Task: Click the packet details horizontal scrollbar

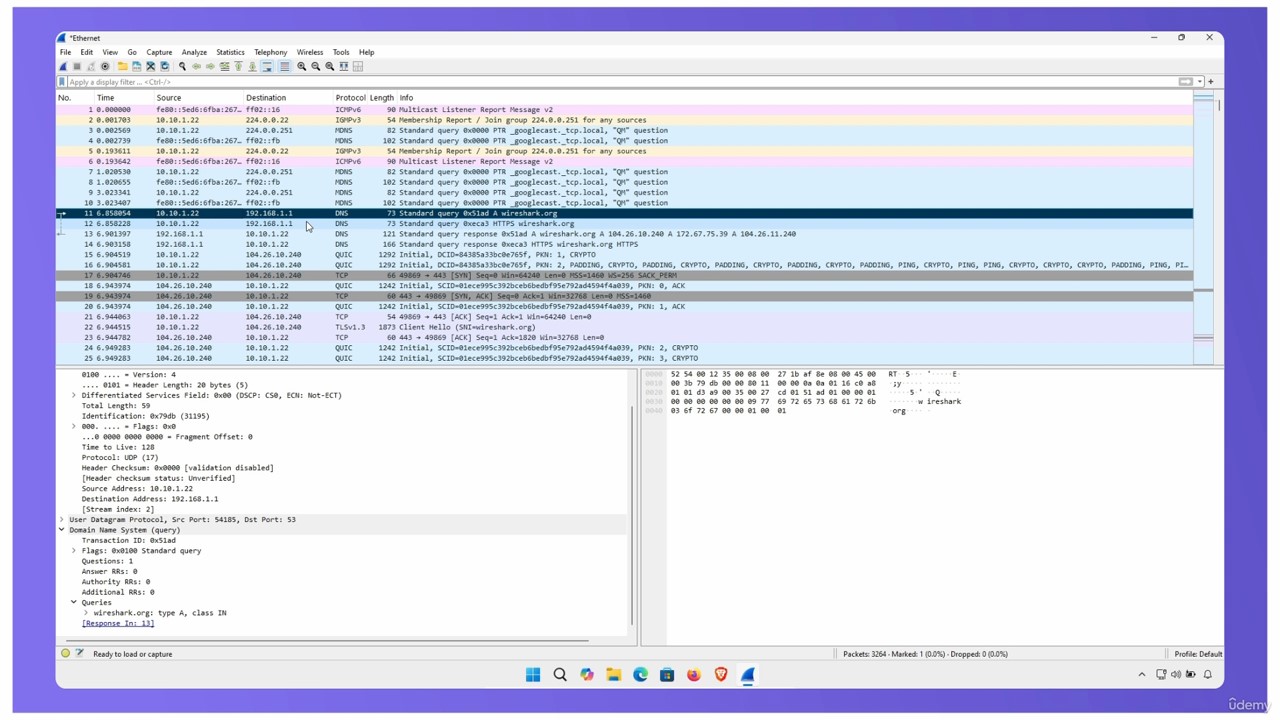Action: (x=327, y=639)
